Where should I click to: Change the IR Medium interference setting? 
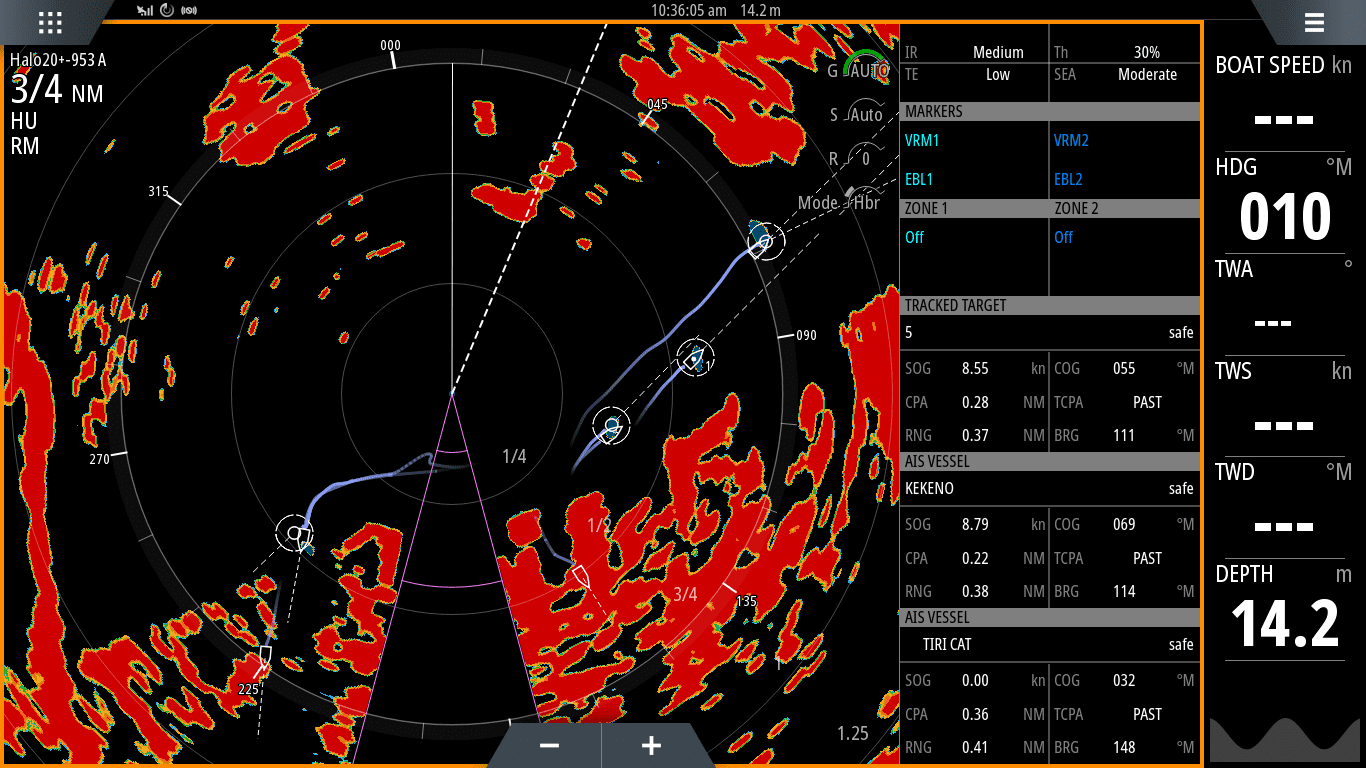[x=997, y=52]
